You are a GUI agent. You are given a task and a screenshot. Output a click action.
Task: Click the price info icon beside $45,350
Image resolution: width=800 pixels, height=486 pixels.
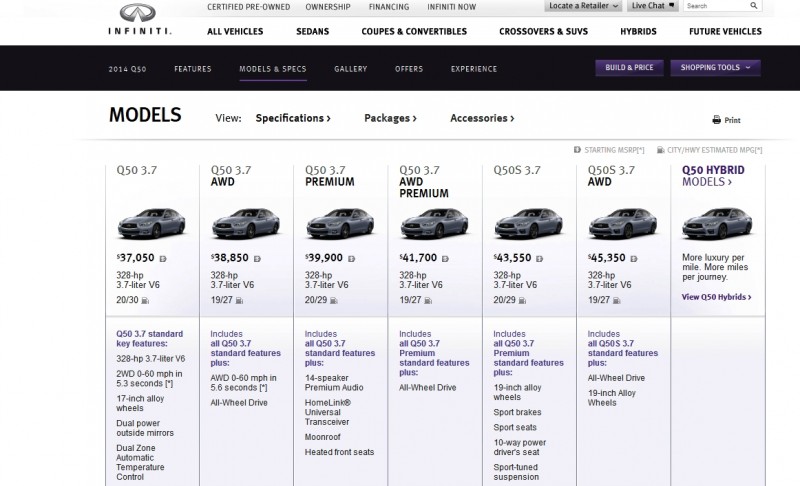[x=634, y=259]
